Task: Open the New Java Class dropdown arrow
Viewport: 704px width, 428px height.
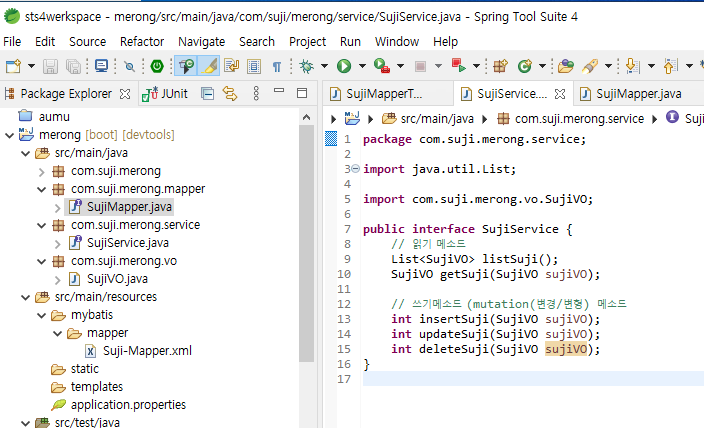Action: coord(542,66)
